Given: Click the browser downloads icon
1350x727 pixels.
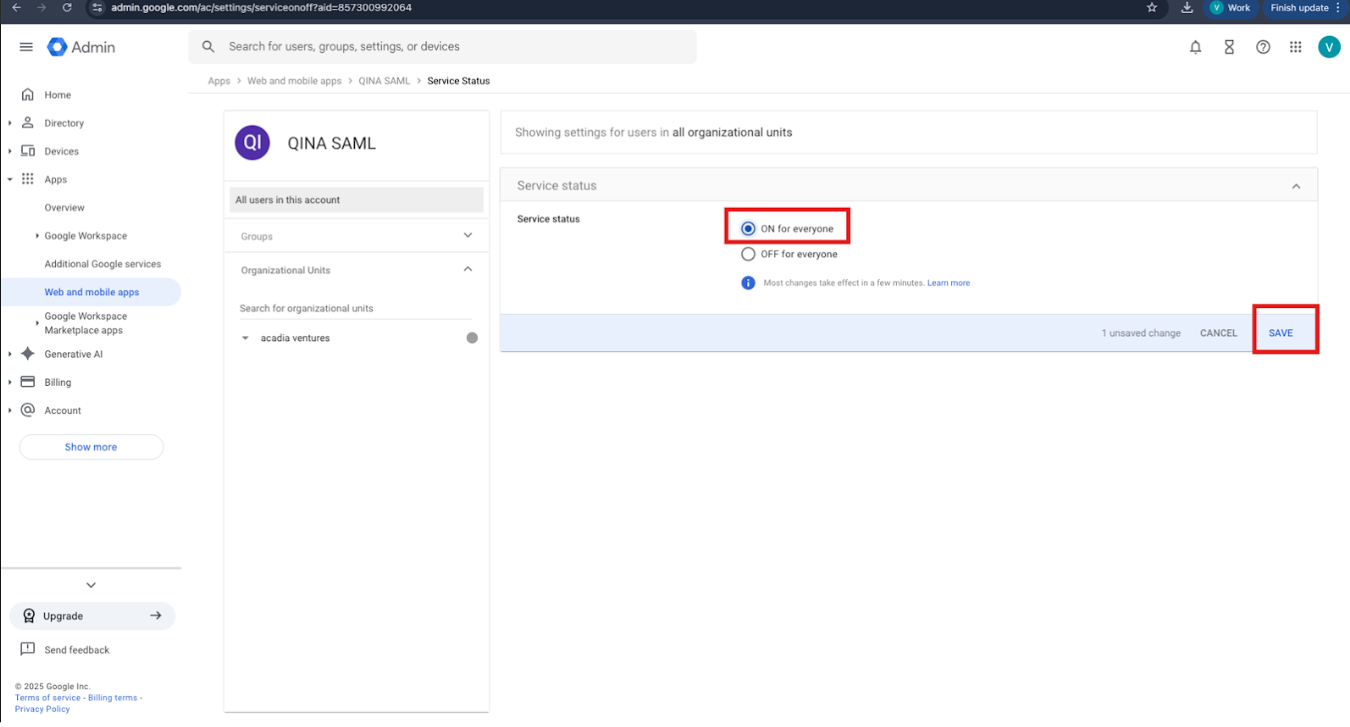Looking at the screenshot, I should pos(1187,8).
